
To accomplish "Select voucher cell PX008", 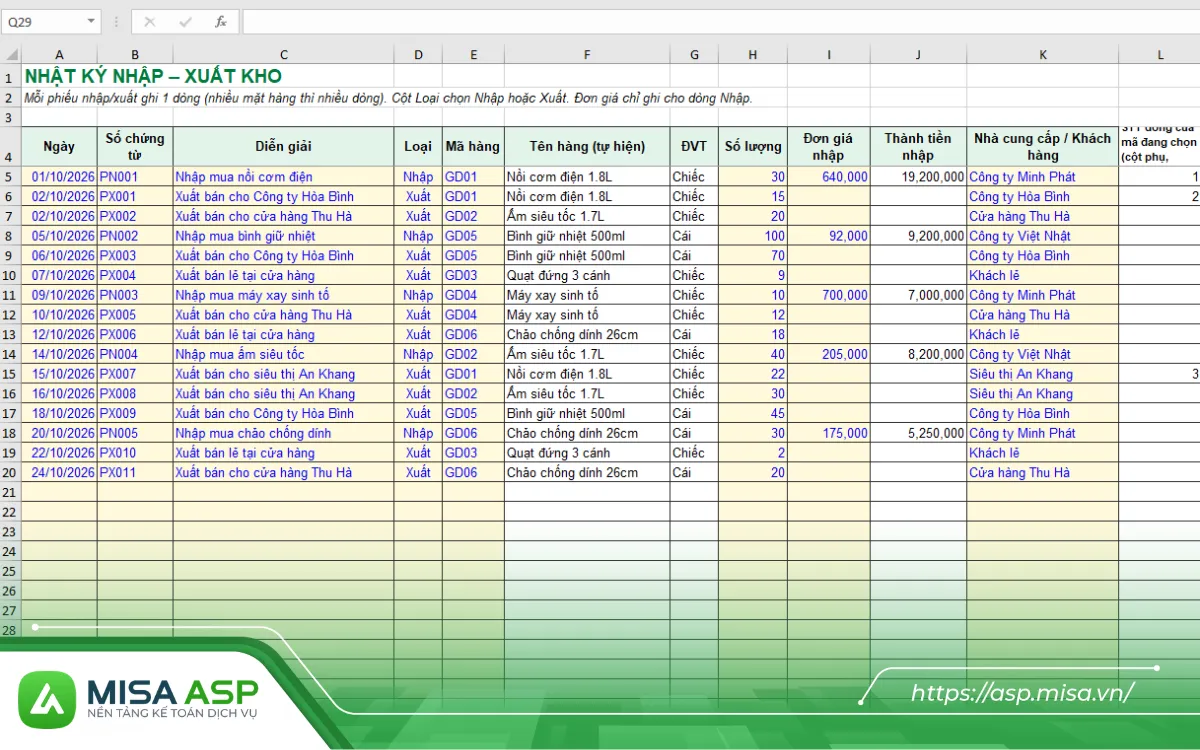I will [135, 394].
